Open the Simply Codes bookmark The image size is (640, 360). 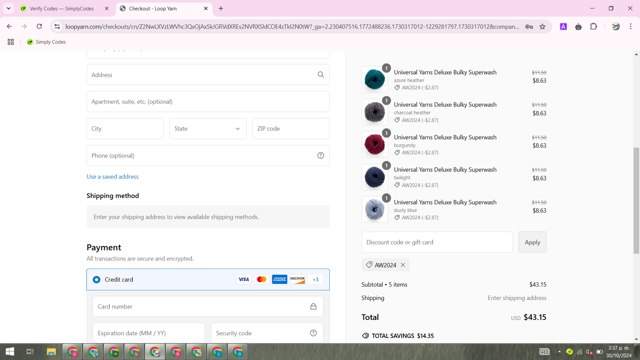click(x=46, y=42)
